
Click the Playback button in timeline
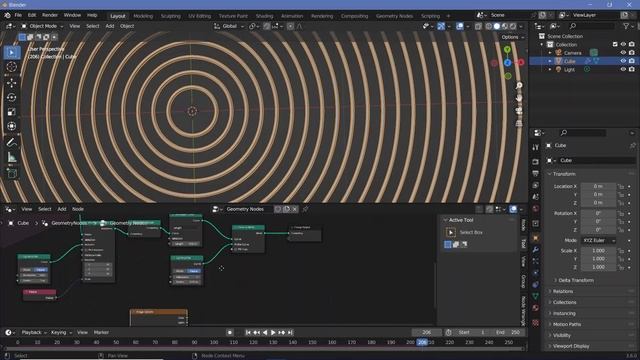34,333
